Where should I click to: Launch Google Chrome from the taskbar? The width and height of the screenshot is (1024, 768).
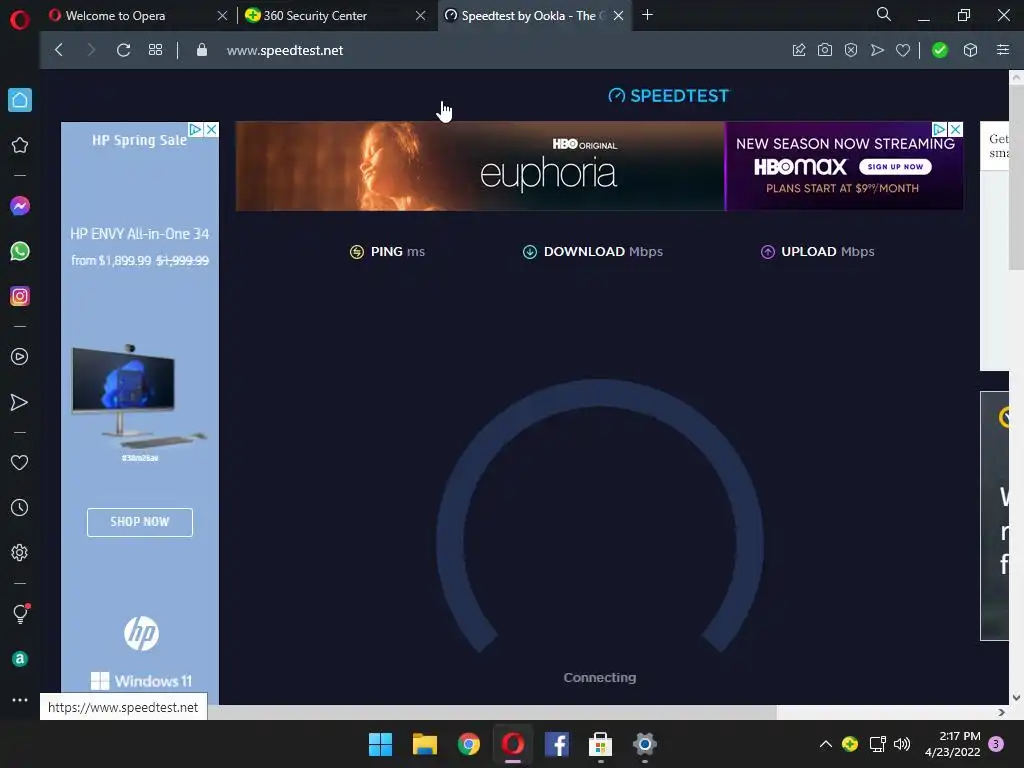pos(468,744)
